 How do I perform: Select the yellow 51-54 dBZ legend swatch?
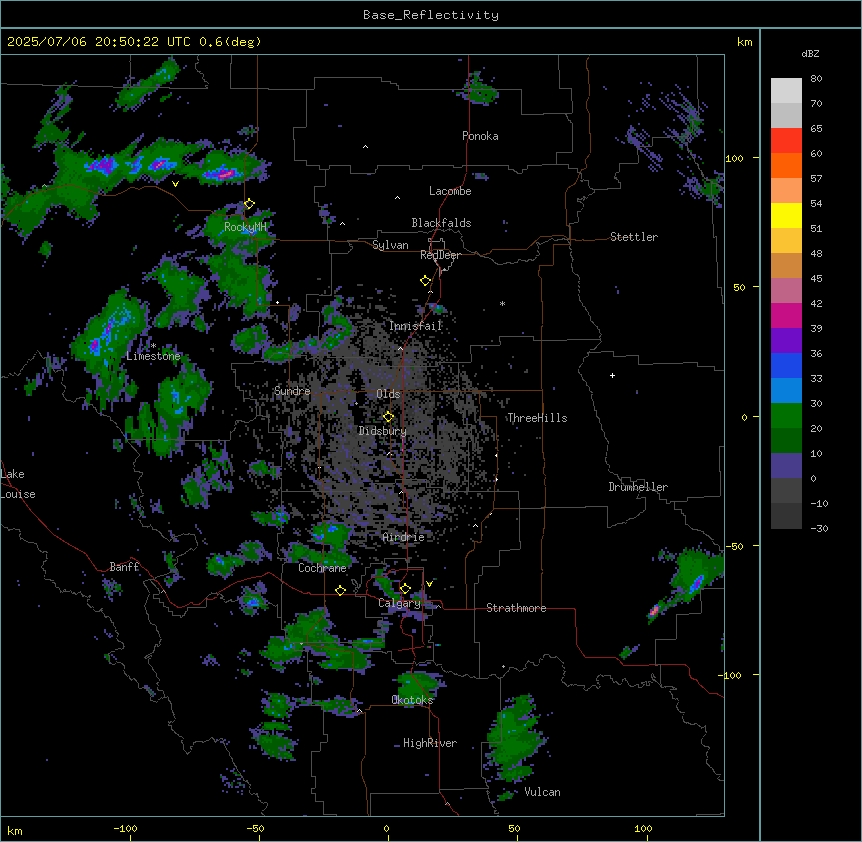pyautogui.click(x=786, y=215)
